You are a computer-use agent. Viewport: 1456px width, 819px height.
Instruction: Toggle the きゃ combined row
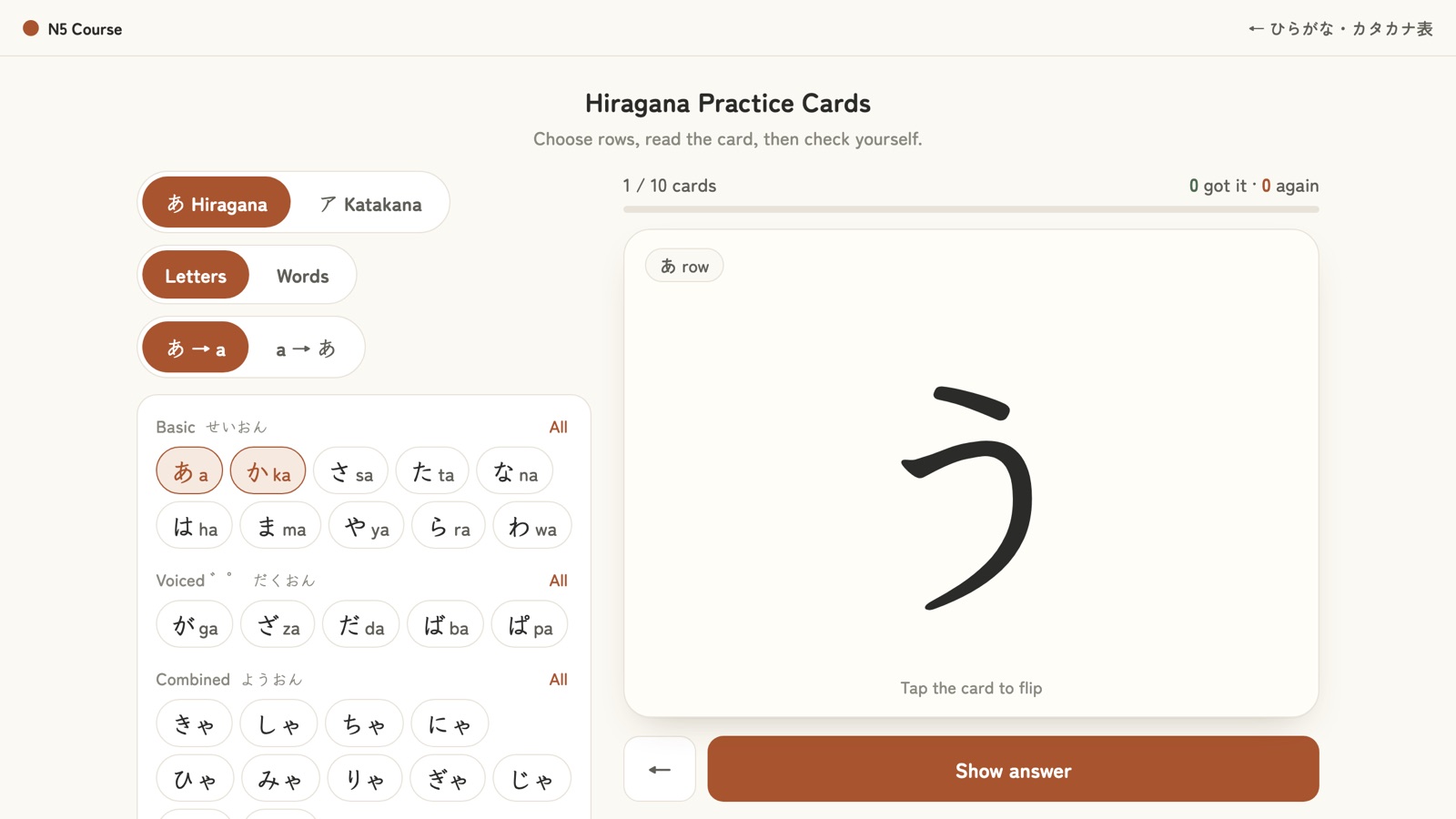point(194,723)
